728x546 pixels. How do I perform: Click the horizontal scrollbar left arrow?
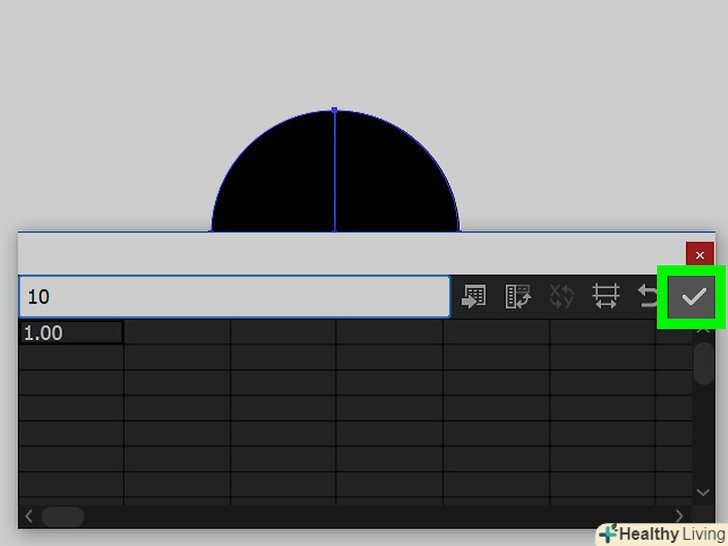(x=29, y=516)
